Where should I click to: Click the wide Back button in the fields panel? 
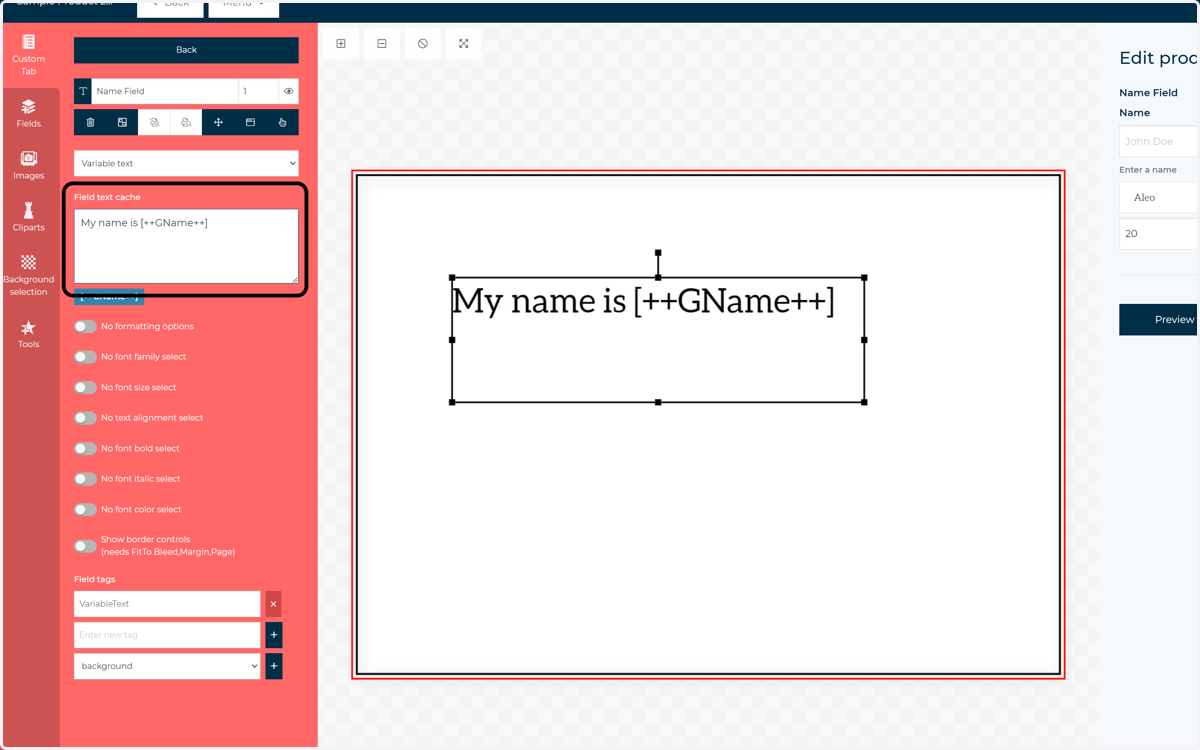186,50
